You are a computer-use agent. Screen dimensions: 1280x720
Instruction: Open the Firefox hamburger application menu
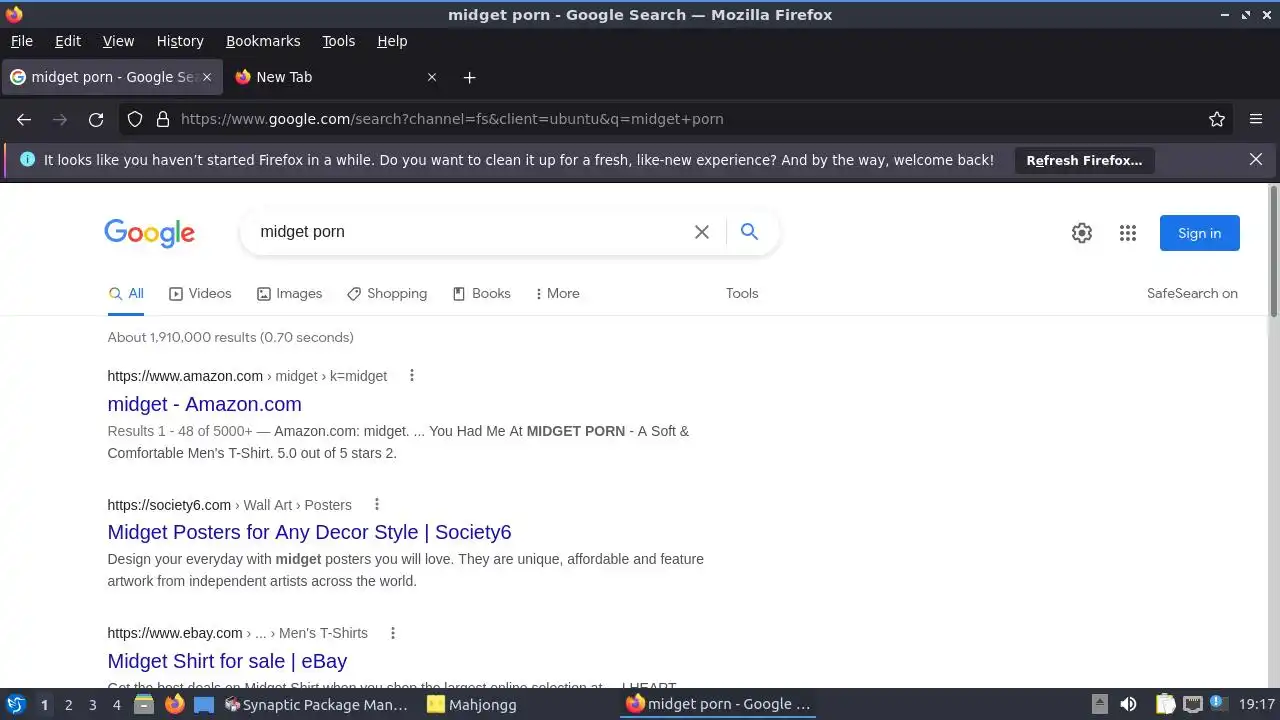(x=1256, y=119)
